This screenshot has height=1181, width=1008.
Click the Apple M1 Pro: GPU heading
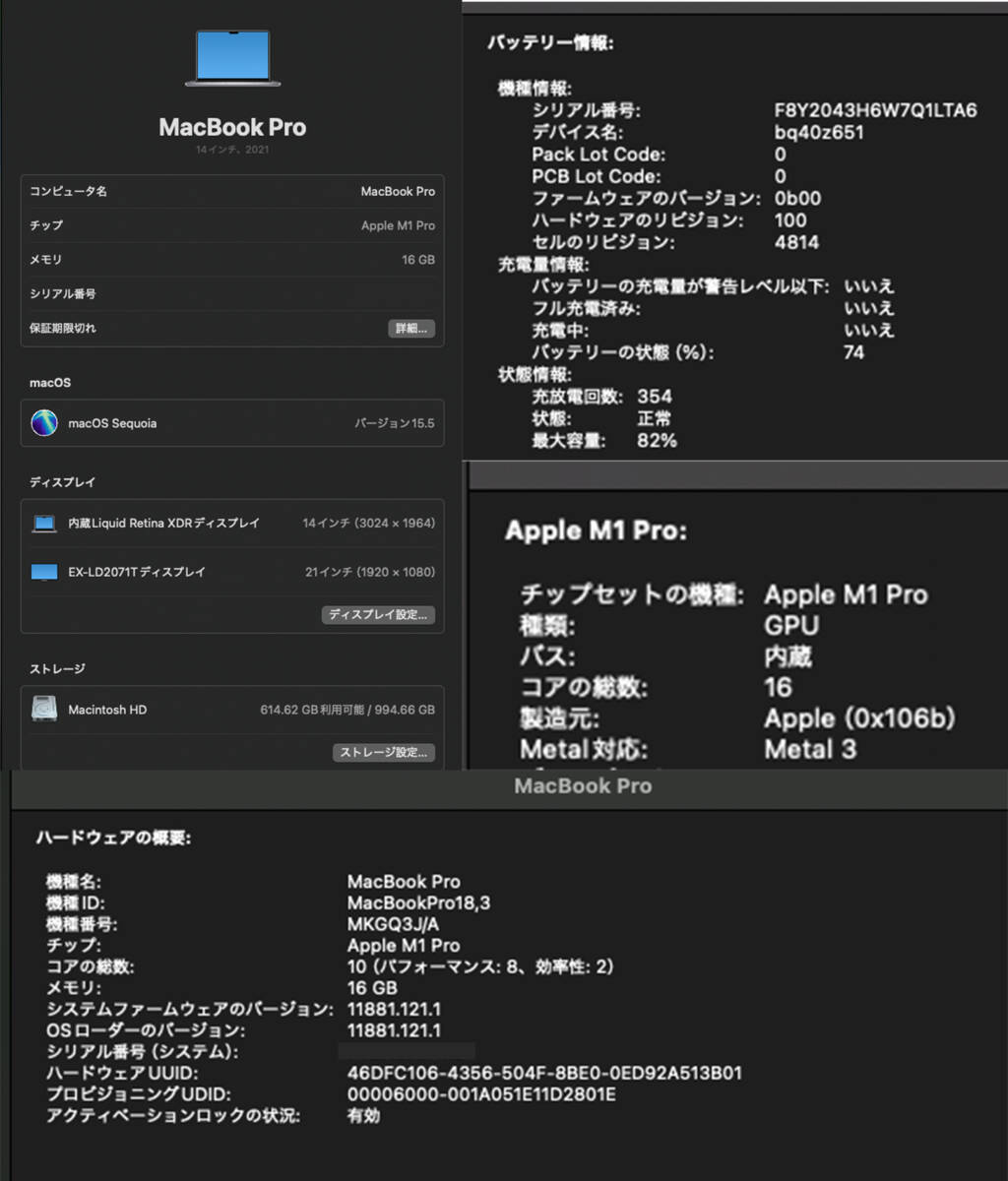click(596, 530)
